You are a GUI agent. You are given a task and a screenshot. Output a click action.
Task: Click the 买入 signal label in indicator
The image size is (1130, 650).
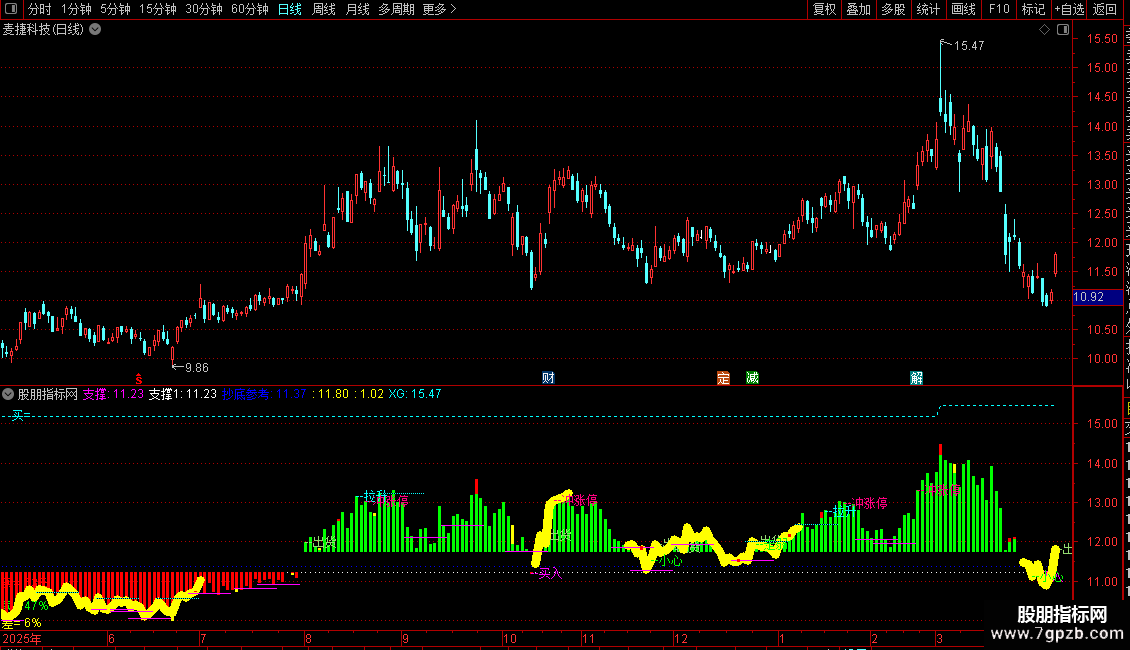(x=550, y=573)
